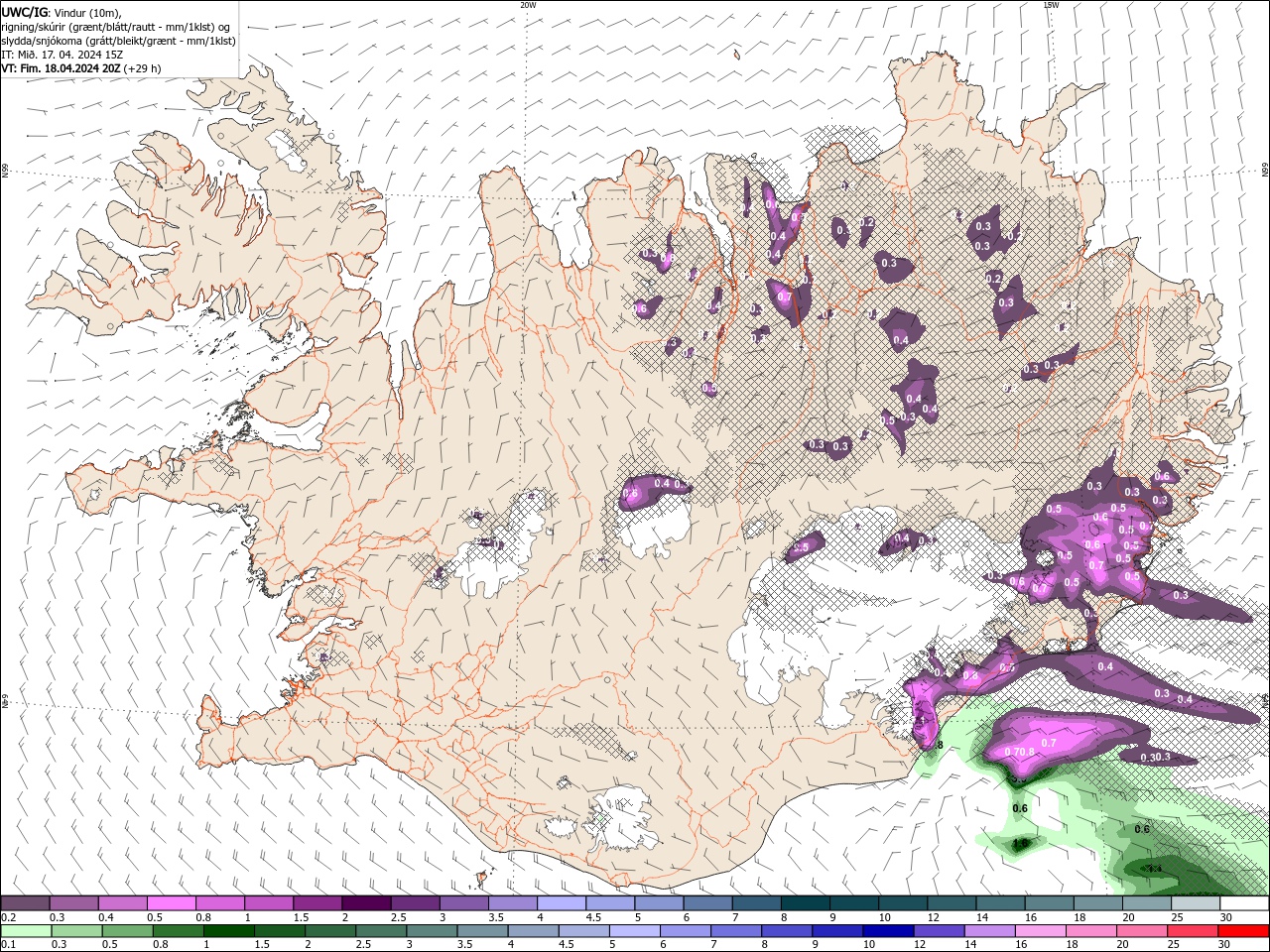Screen dimensions: 1270x952
Task: Pick the light lavender swatch starting at 4, upper row
Action: click(561, 903)
